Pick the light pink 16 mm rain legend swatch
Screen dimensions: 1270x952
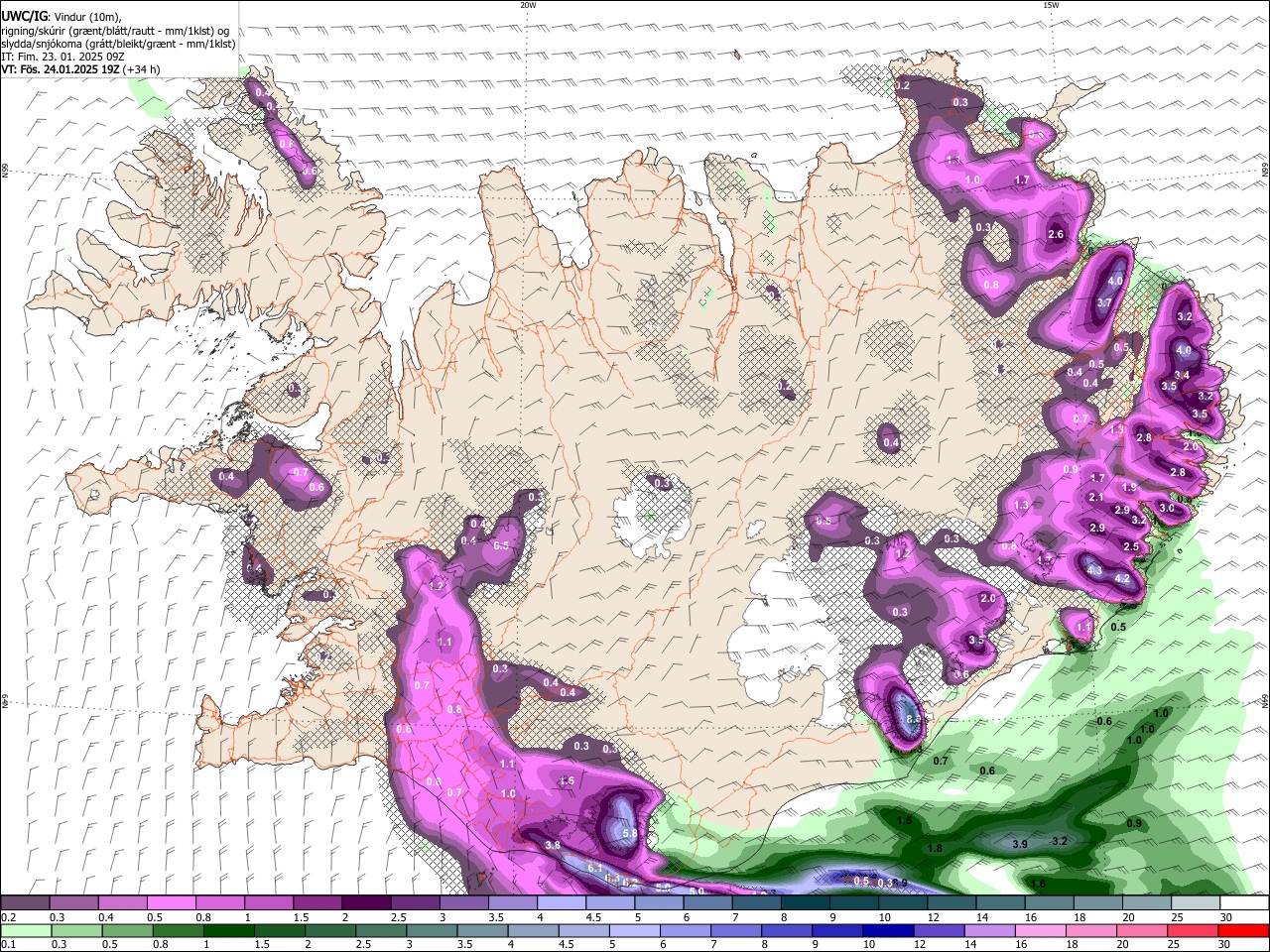click(x=1040, y=931)
